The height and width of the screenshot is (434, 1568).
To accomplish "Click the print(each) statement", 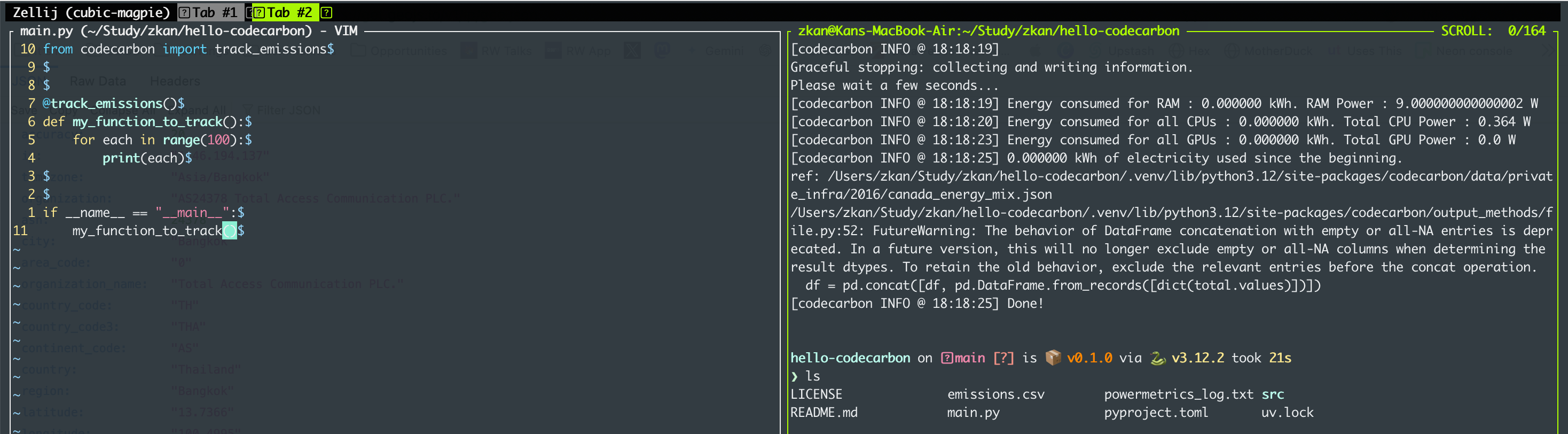I will (x=147, y=158).
